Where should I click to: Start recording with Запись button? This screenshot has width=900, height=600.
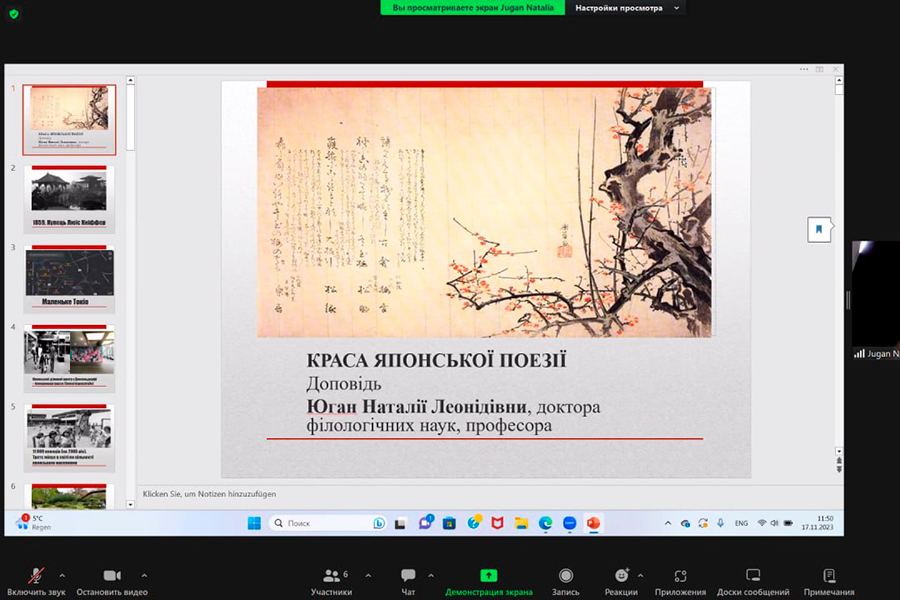coord(566,580)
